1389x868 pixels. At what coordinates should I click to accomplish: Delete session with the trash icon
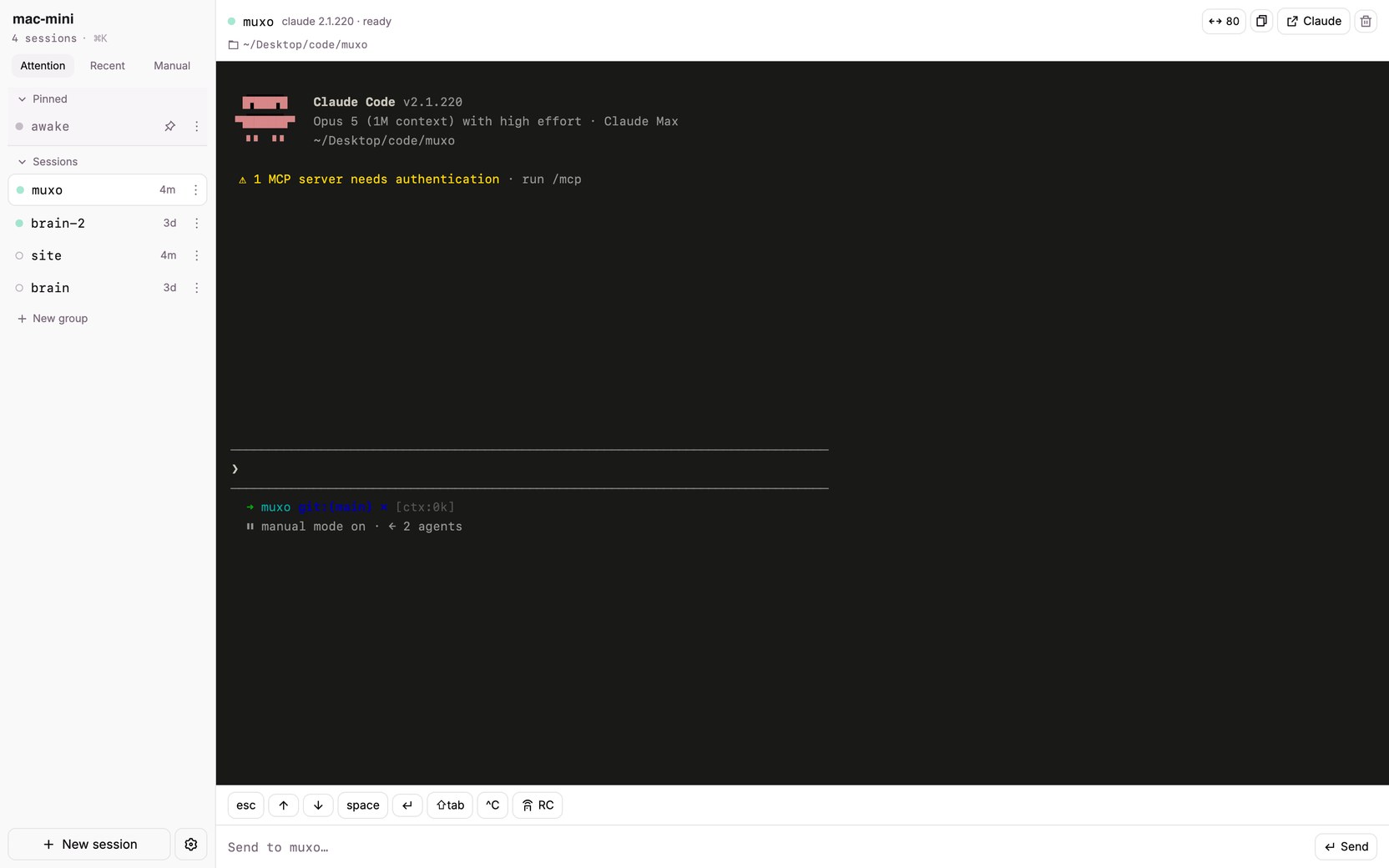click(x=1366, y=21)
